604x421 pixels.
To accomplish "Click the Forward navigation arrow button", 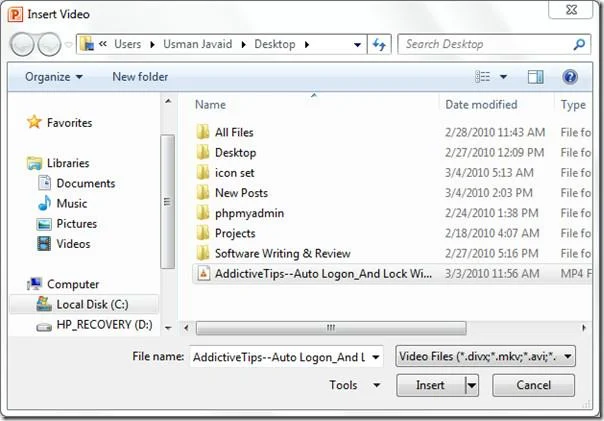I will [49, 44].
